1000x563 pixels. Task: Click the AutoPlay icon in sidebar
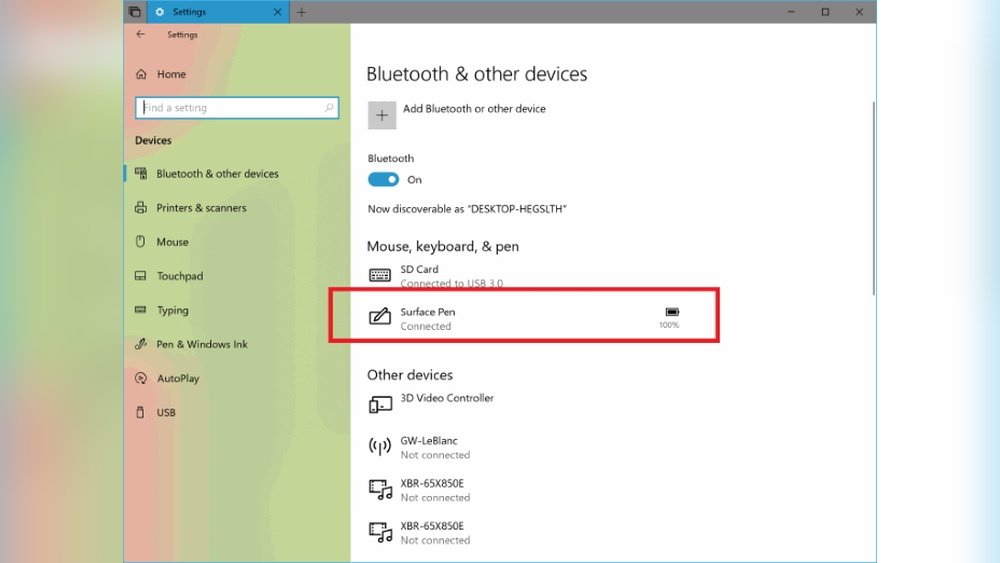click(x=141, y=378)
